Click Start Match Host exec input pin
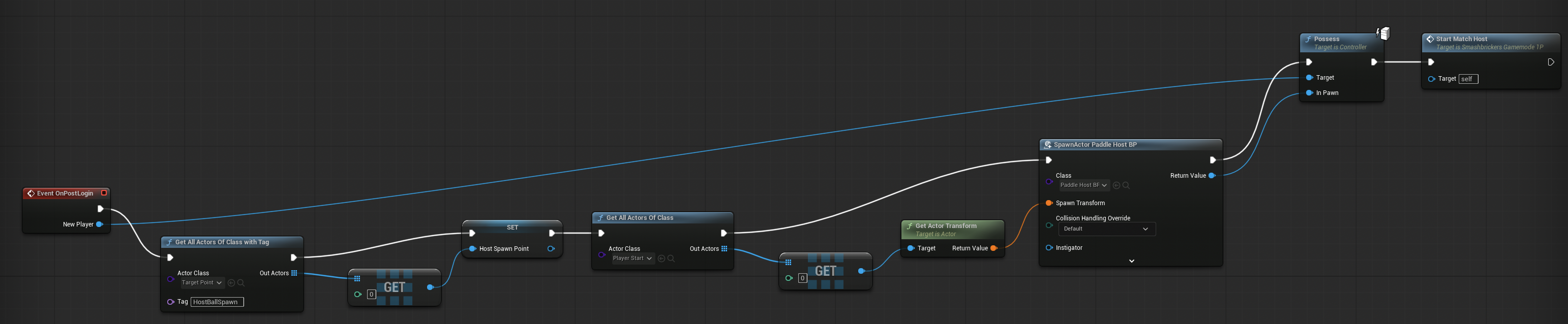The image size is (1568, 324). pos(1431,62)
